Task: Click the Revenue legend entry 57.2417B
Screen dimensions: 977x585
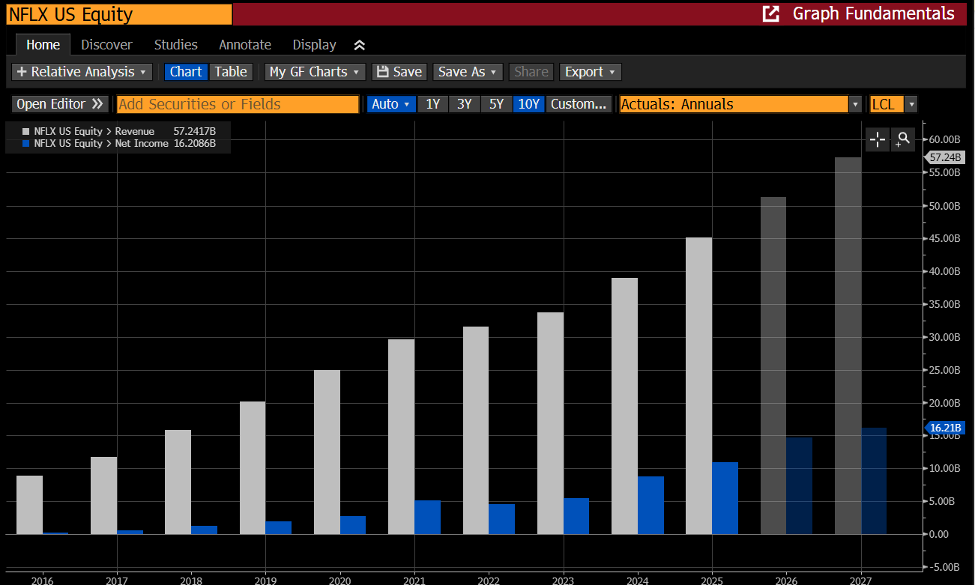Action: click(x=119, y=131)
